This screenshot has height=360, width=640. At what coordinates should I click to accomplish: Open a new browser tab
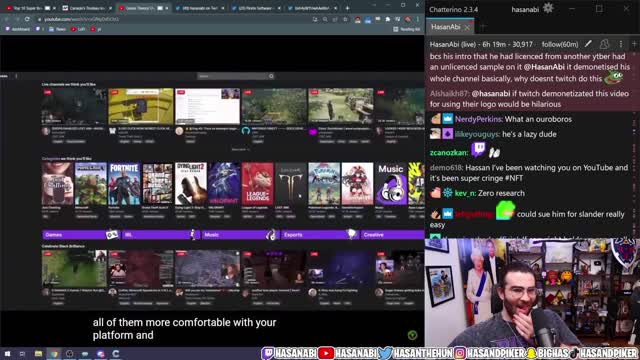tap(347, 8)
